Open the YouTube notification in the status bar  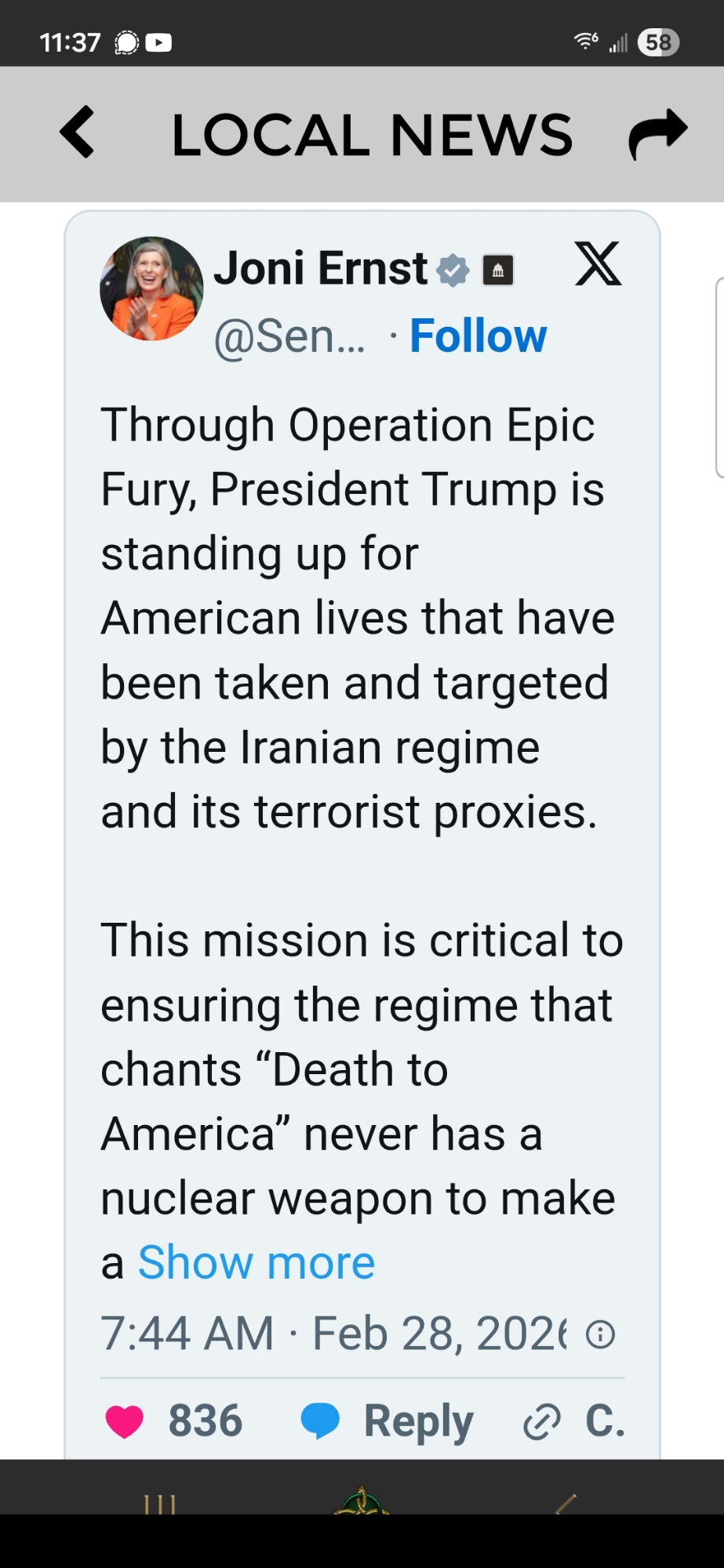click(158, 42)
